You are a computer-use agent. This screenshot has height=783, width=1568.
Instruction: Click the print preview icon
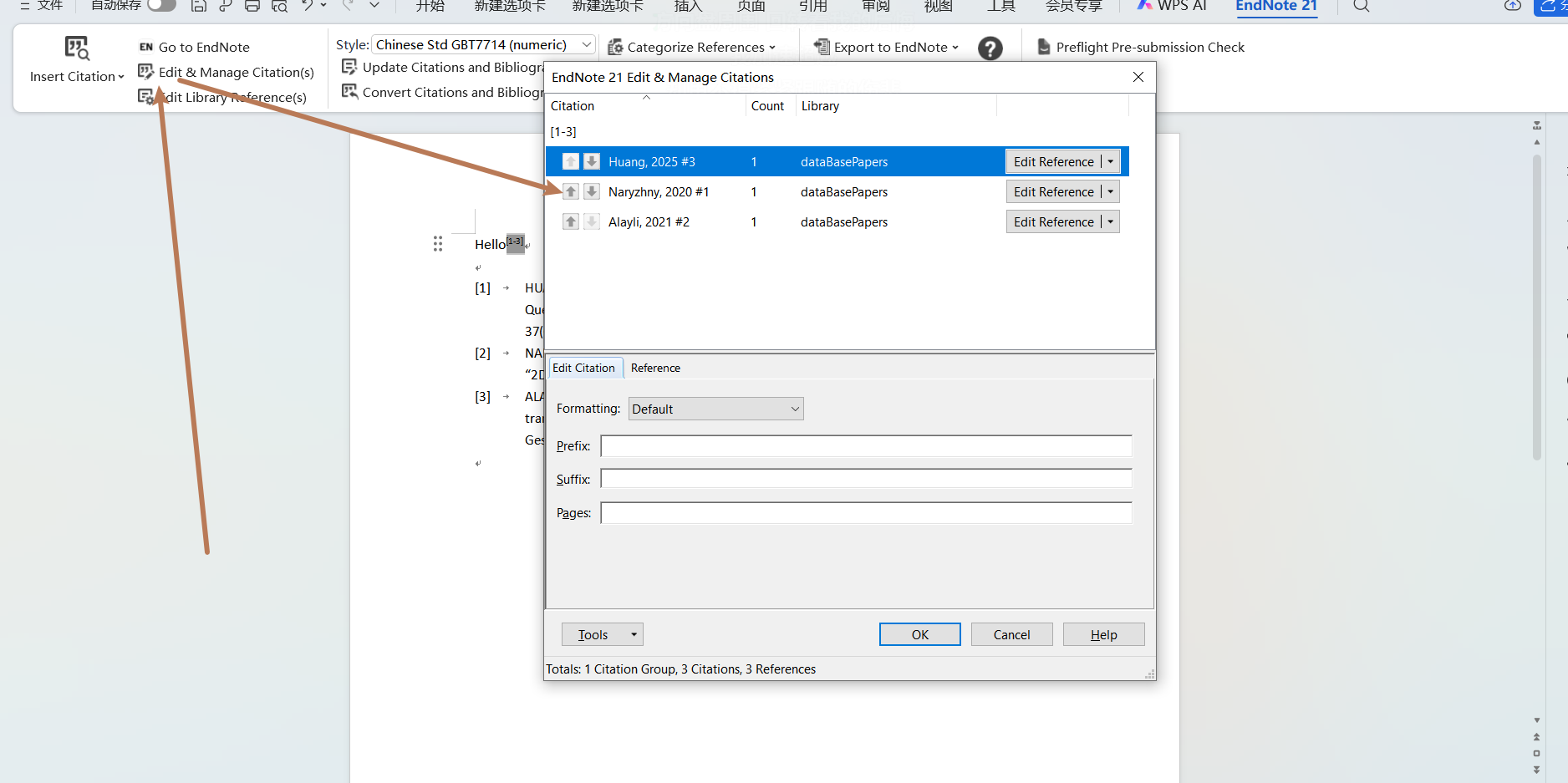tap(279, 5)
